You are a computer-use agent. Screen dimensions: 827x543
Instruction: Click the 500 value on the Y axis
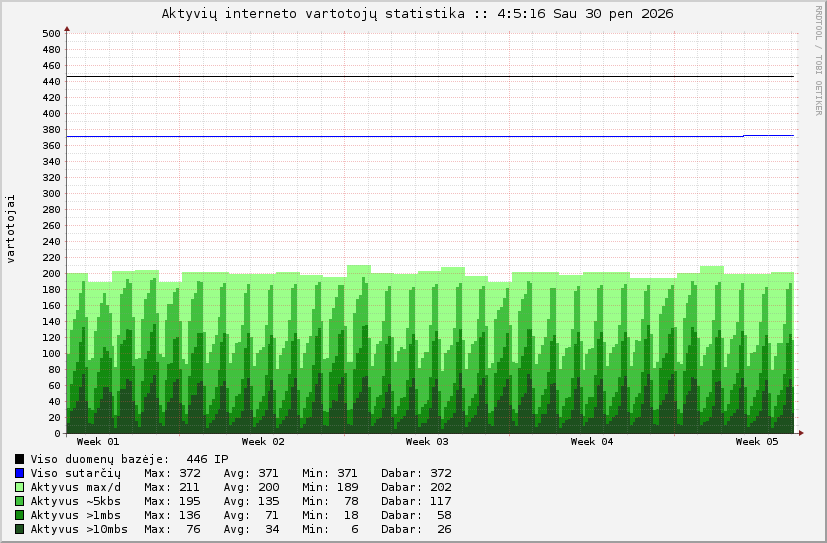52,33
